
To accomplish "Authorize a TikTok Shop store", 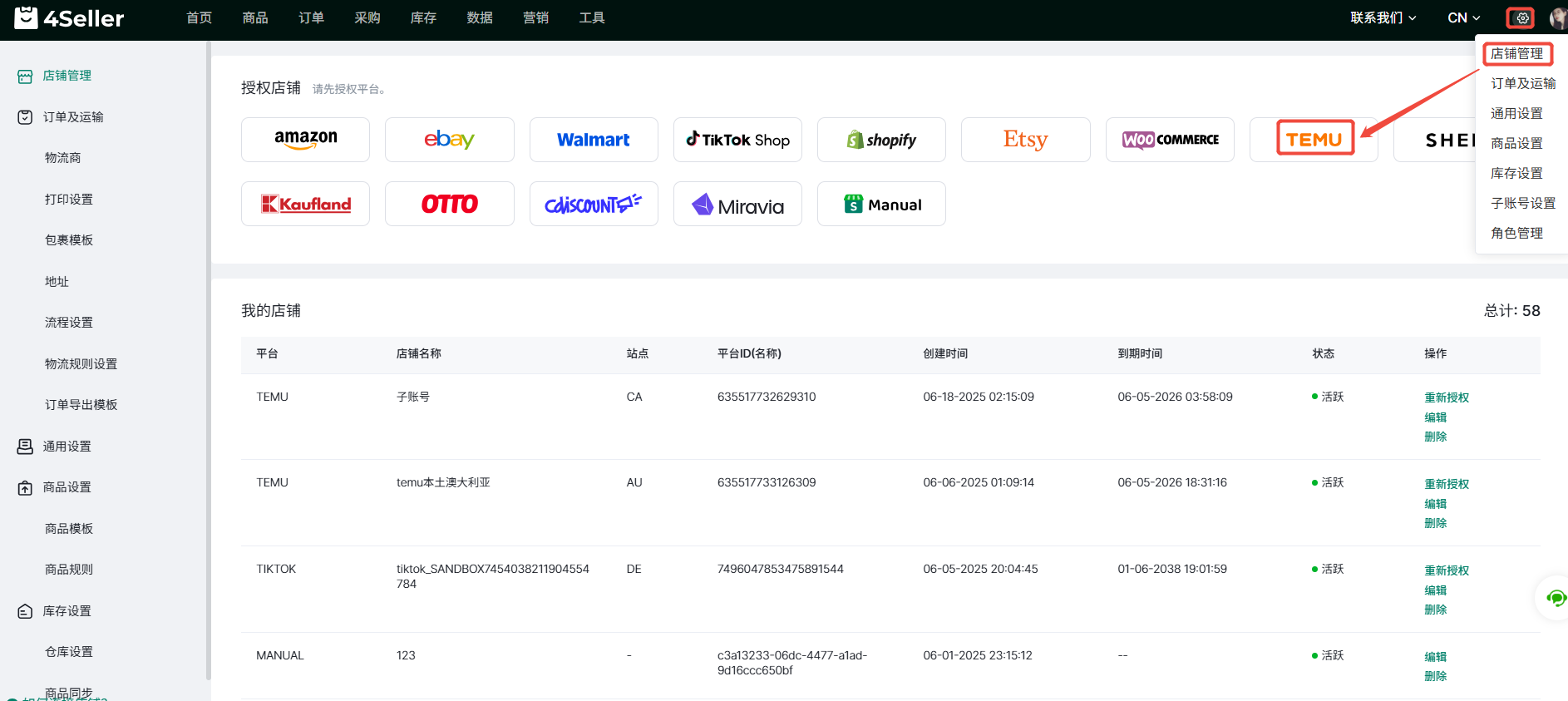I will pyautogui.click(x=737, y=140).
